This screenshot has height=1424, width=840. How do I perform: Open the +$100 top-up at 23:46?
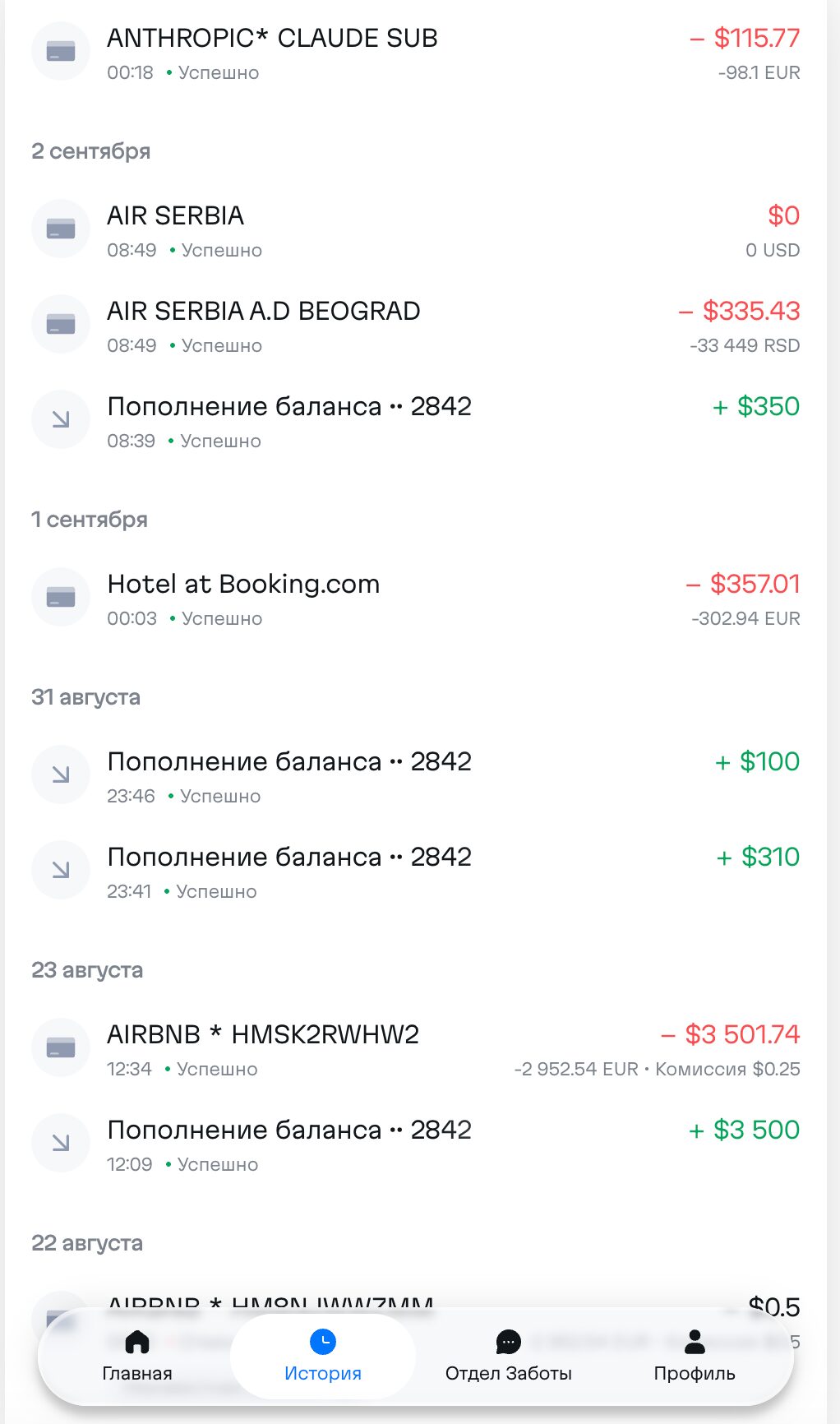click(416, 775)
